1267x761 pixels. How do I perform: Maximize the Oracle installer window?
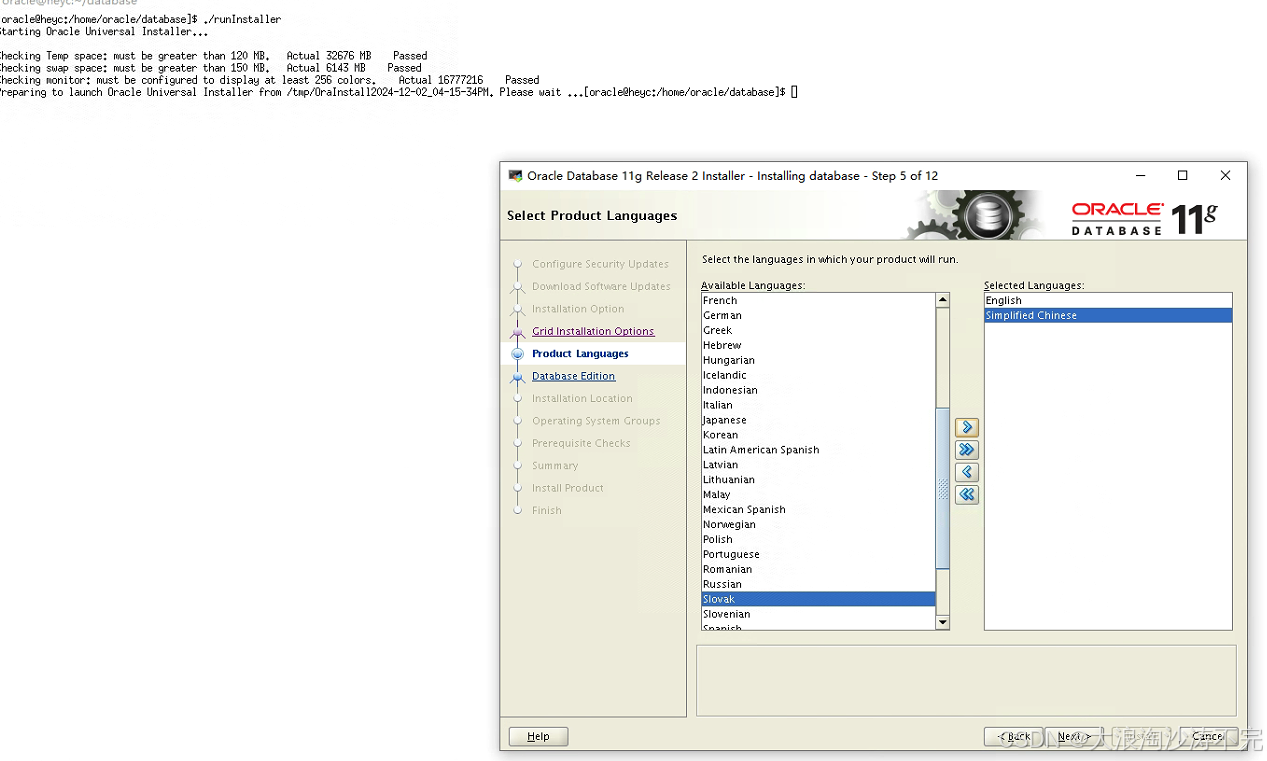tap(1182, 176)
